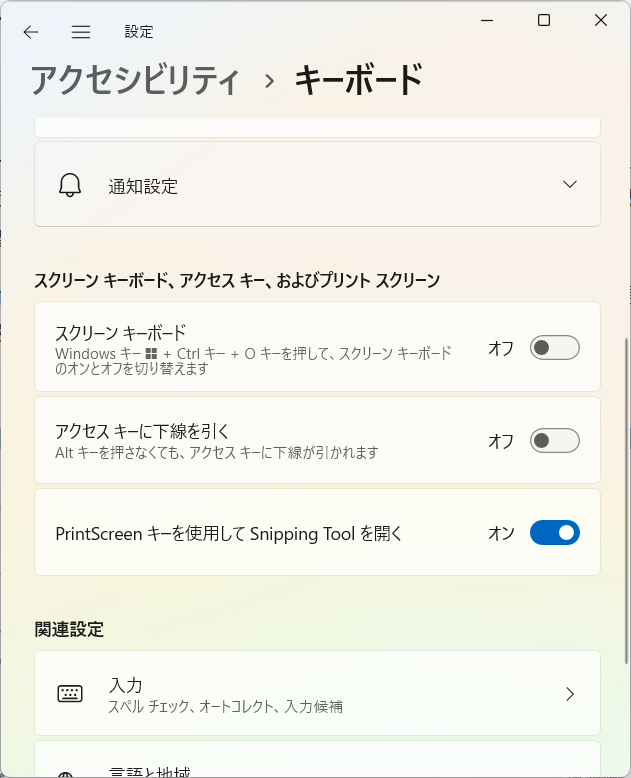The height and width of the screenshot is (778, 631).
Task: Click the bell icon for 通知設定
Action: (x=70, y=185)
